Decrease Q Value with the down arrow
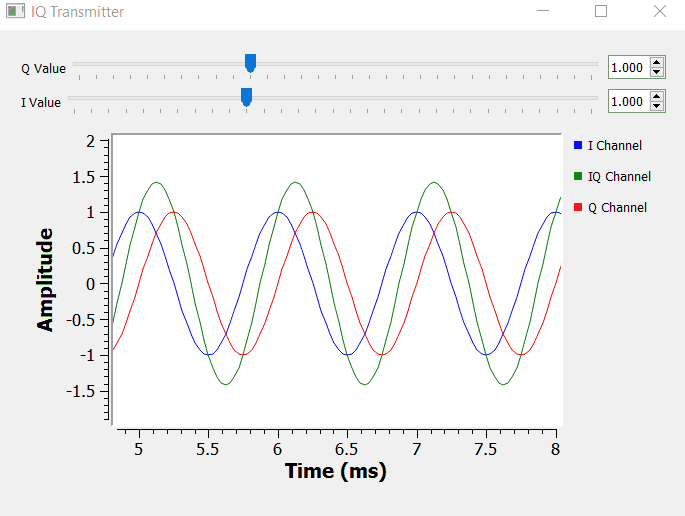 pos(656,72)
